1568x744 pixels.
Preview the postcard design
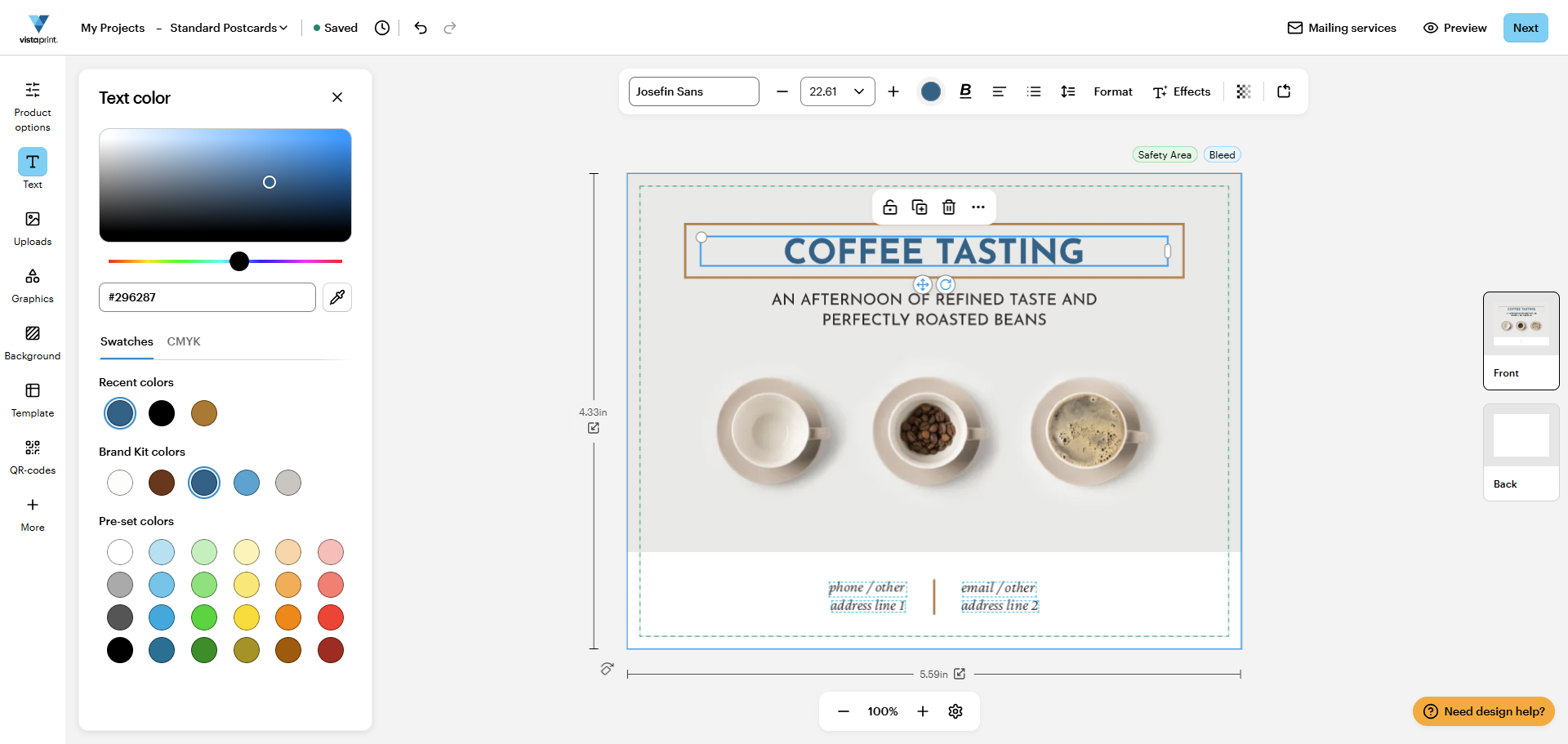pos(1454,28)
